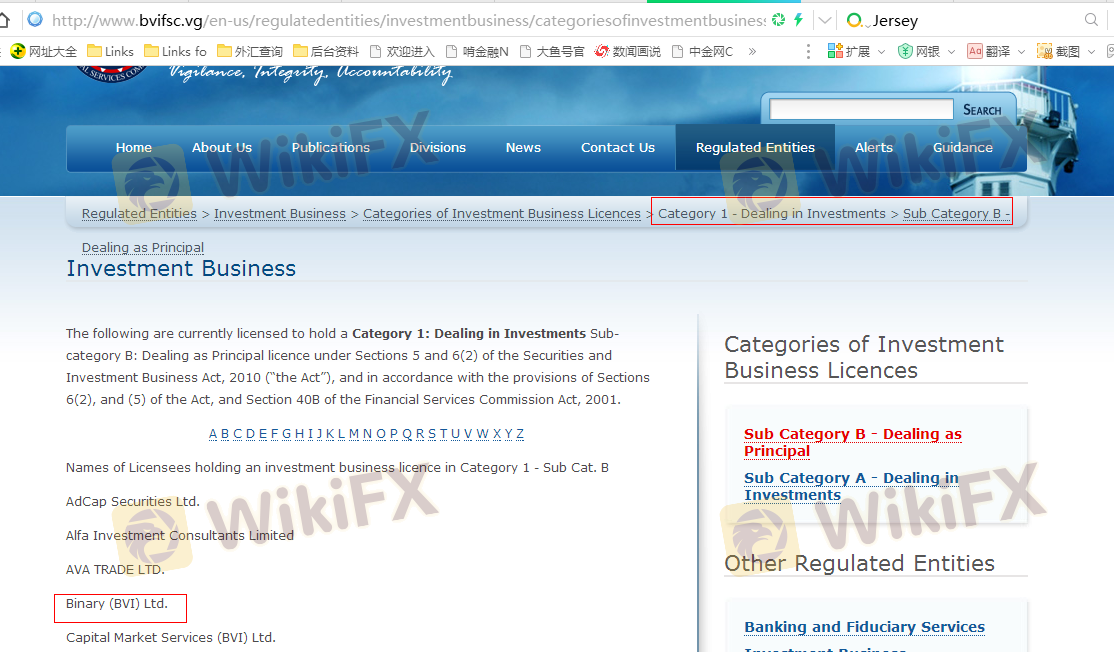Screen dimensions: 1114x652
Task: Open the Links bookmark folder
Action: coord(110,51)
